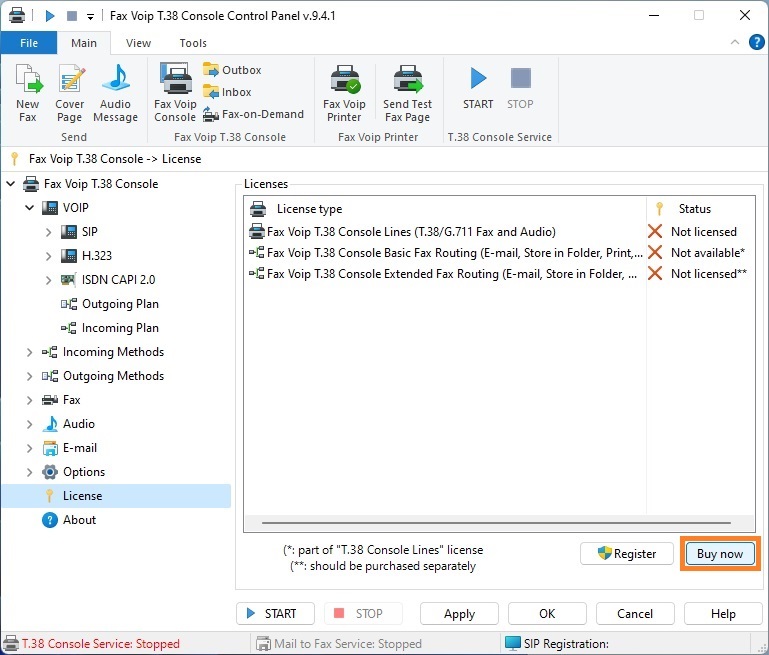Select the Options tree item
The image size is (769, 655).
[74, 472]
